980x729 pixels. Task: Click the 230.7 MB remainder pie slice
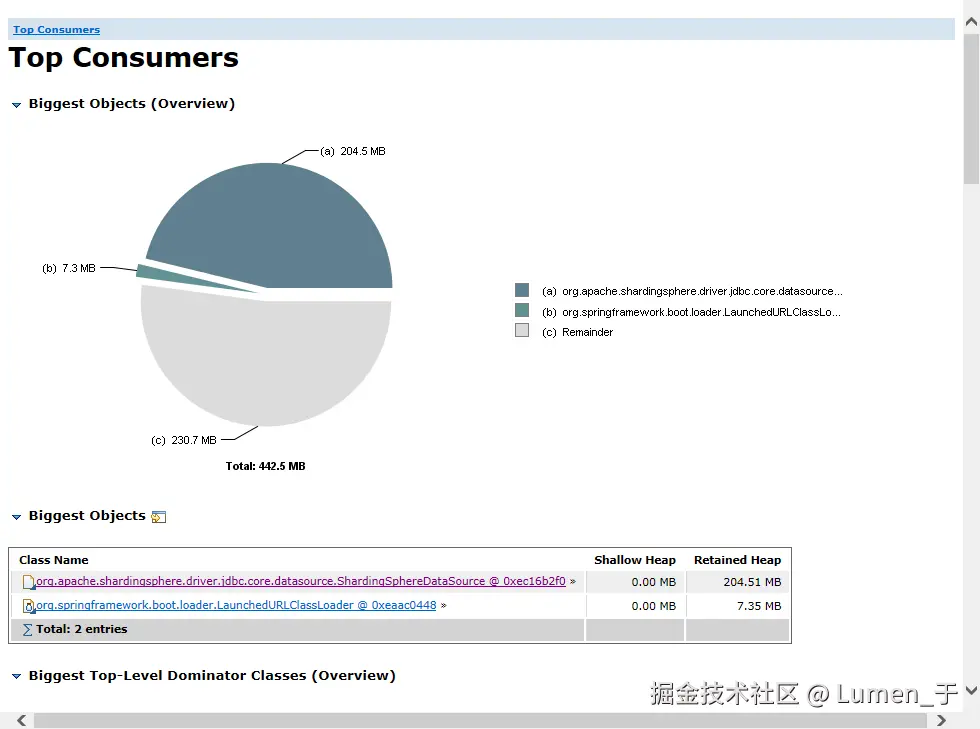coord(266,363)
